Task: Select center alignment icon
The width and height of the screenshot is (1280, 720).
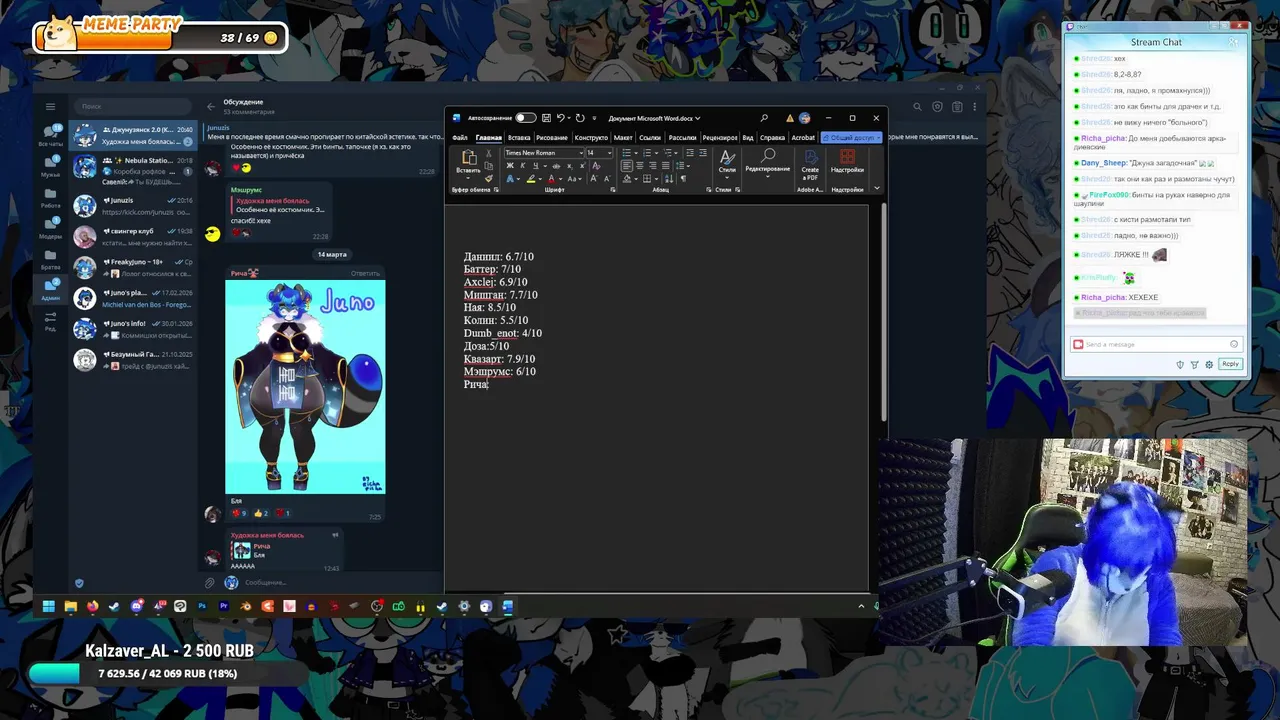Action: coord(640,166)
